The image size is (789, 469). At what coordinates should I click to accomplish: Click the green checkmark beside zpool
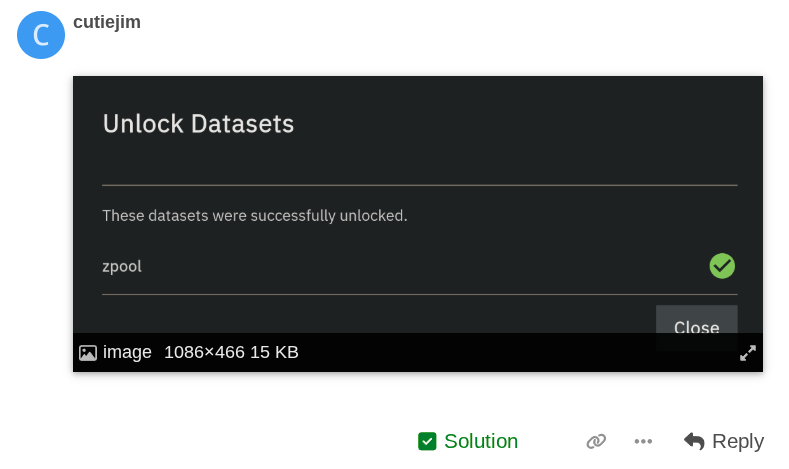click(x=722, y=266)
